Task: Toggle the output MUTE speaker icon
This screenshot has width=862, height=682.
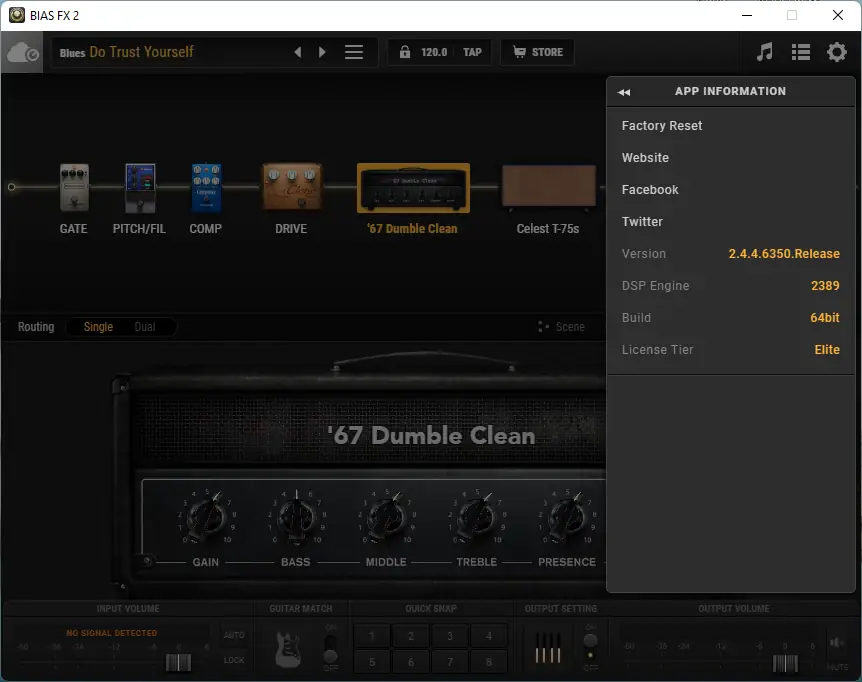Action: [837, 642]
